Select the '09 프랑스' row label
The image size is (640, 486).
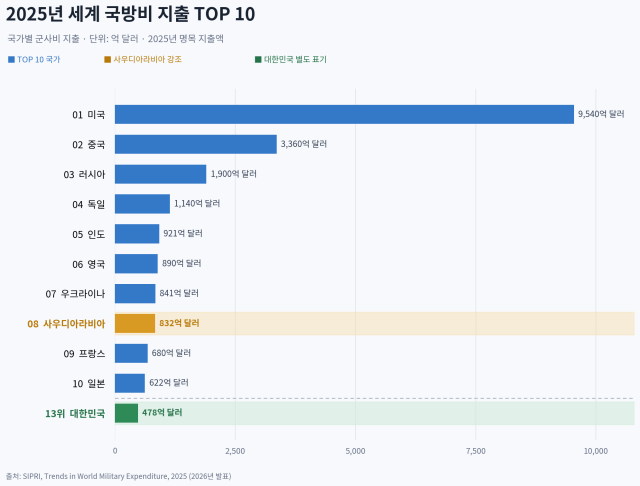click(x=84, y=353)
